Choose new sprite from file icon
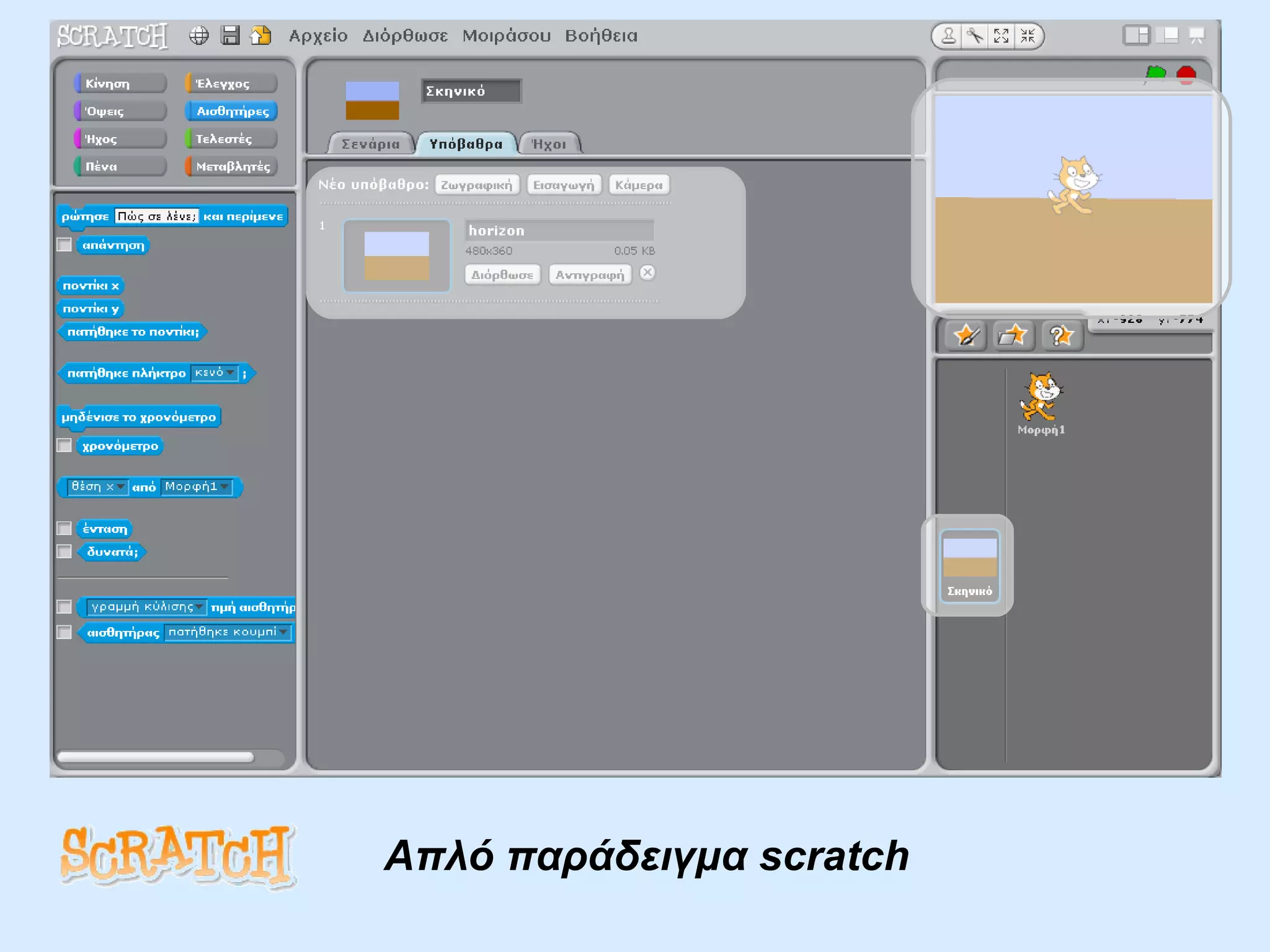1270x952 pixels. coord(1013,335)
